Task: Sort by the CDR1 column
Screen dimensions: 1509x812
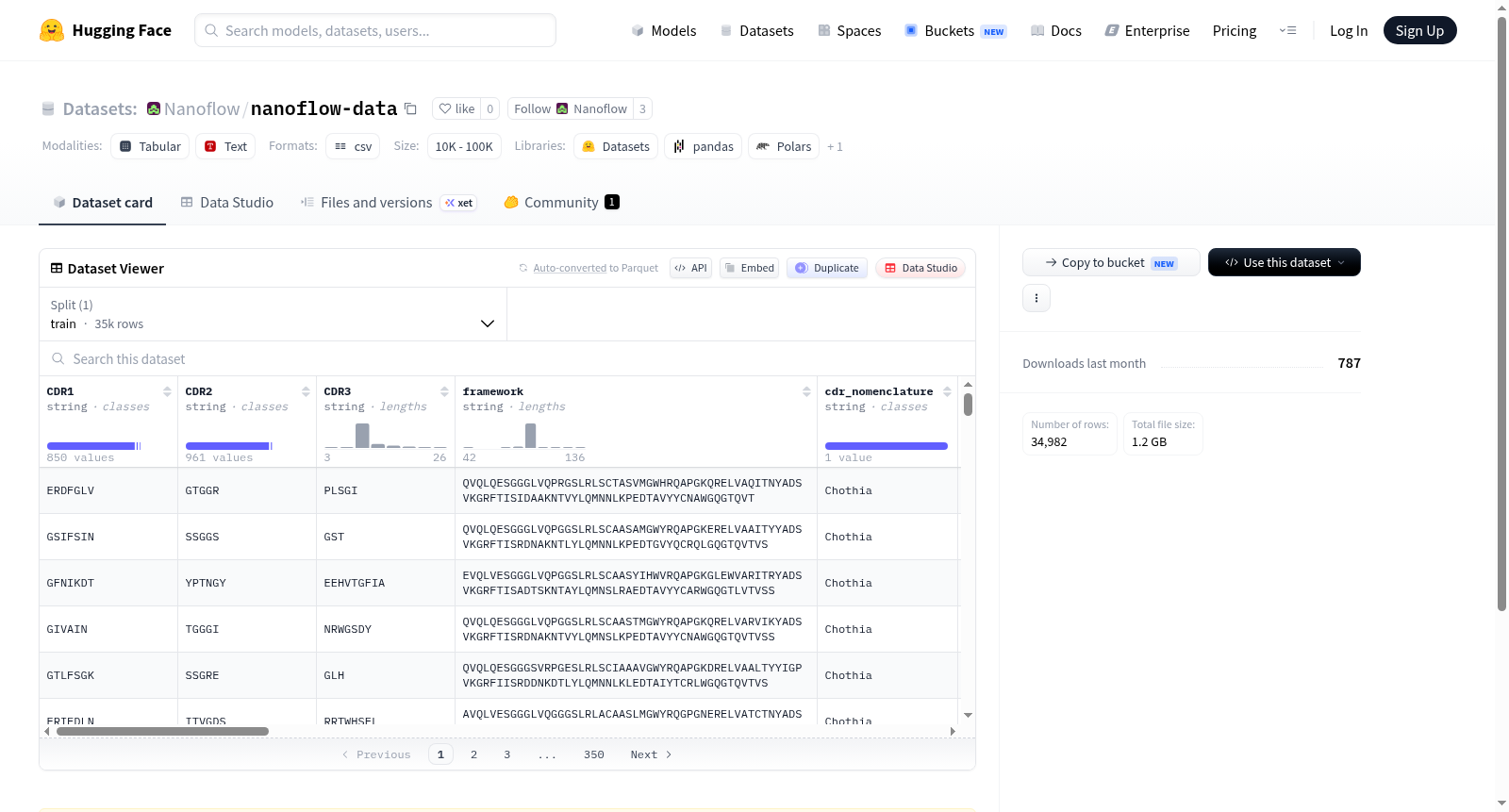Action: 167,391
